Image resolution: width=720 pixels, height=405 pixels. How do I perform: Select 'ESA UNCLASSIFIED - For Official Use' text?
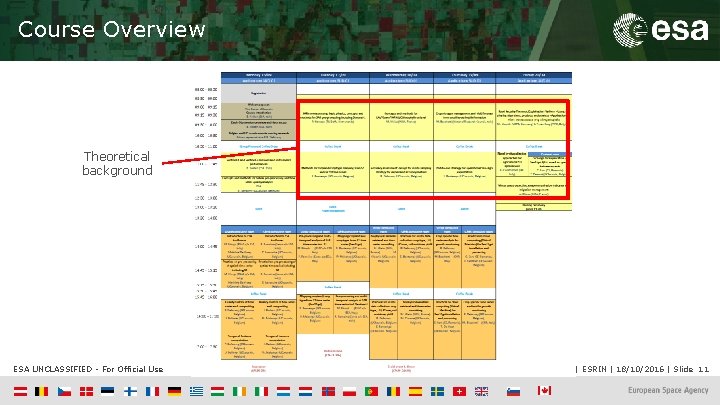[x=88, y=369]
